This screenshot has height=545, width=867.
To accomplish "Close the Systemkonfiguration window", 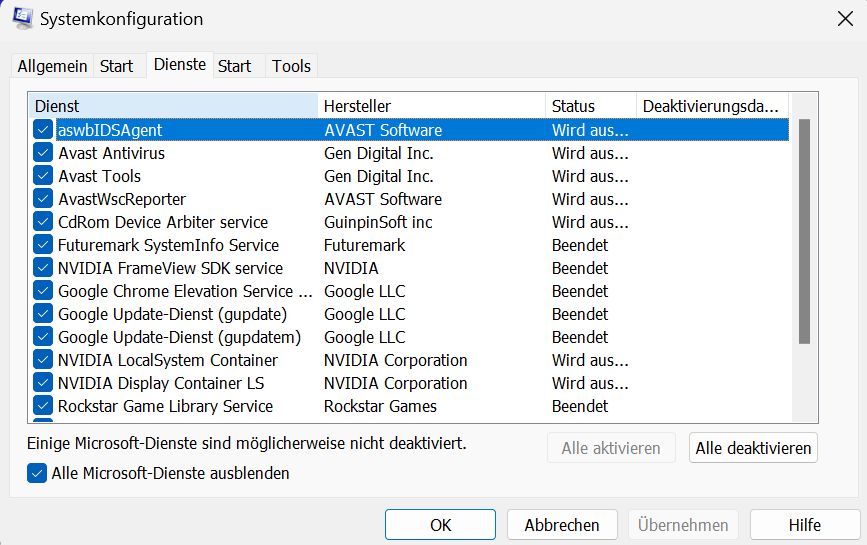I will coord(845,19).
